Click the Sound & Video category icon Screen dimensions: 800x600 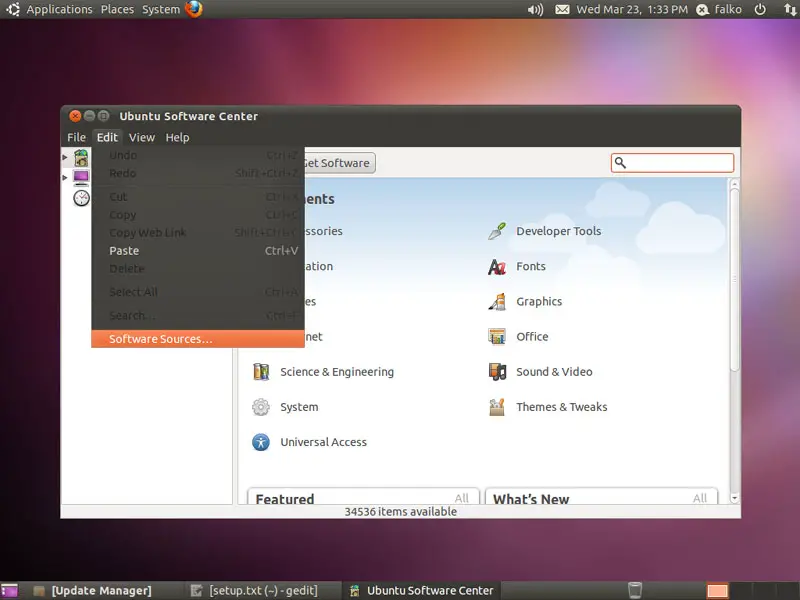(x=497, y=372)
